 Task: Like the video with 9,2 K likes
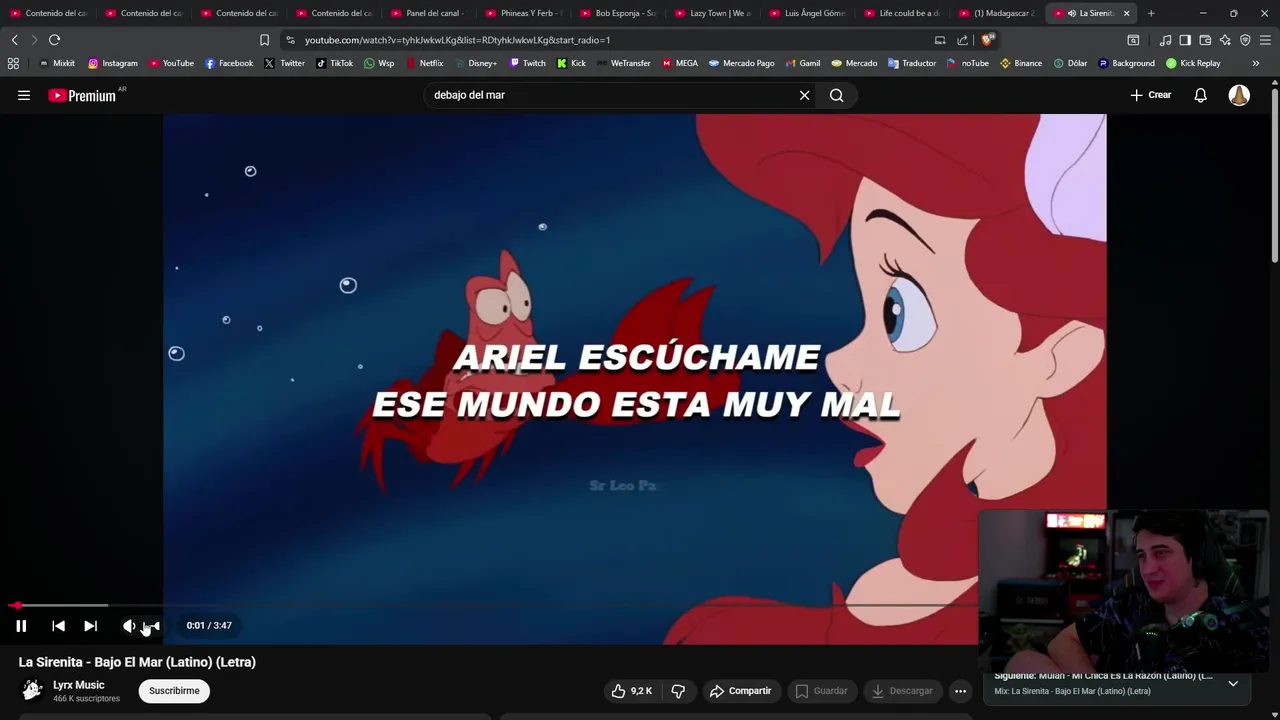tap(631, 691)
